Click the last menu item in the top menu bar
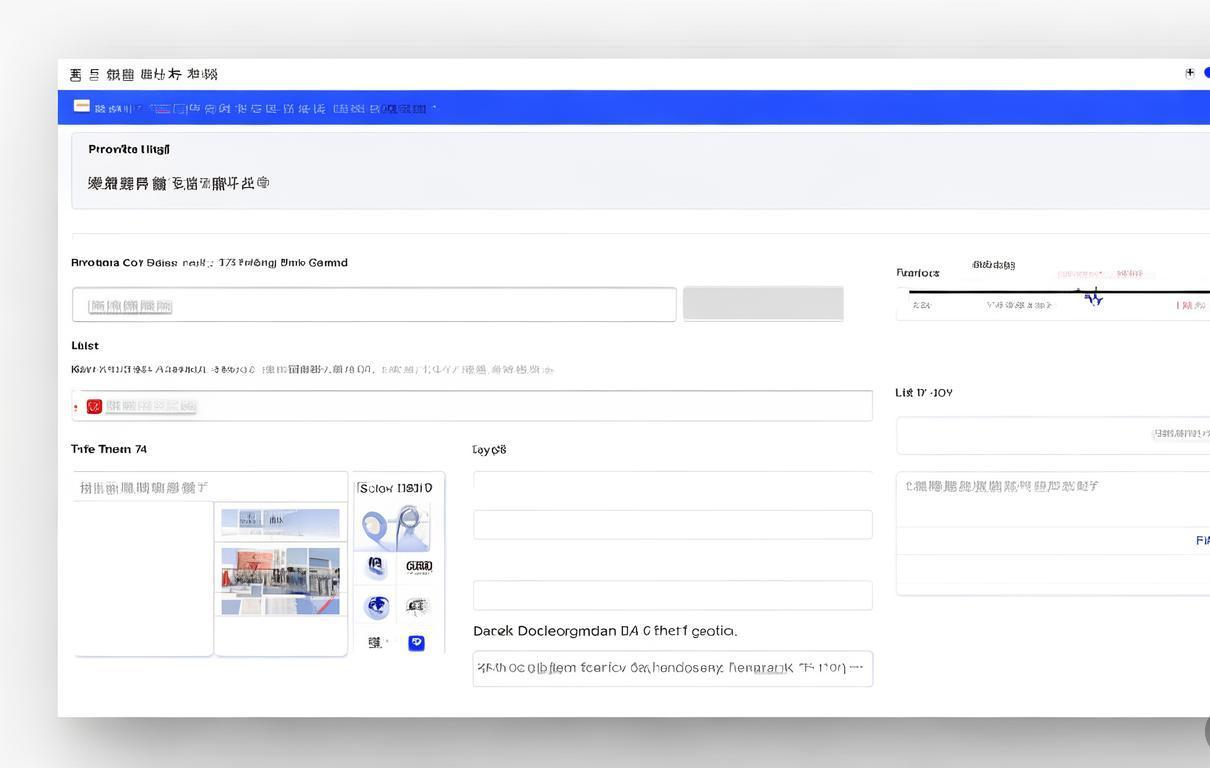 tap(202, 74)
